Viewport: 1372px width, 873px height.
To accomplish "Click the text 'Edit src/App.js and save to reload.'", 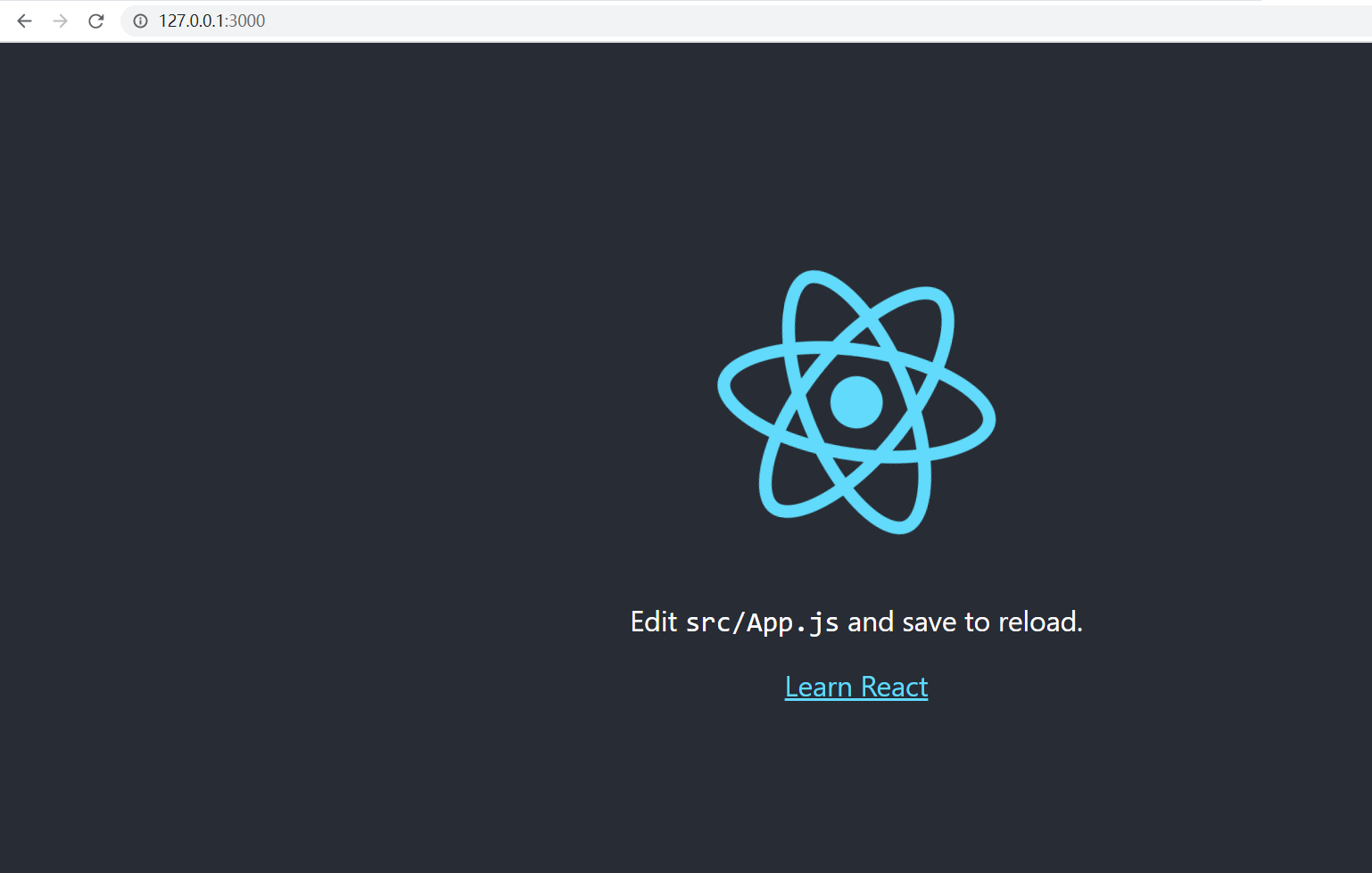I will (856, 622).
